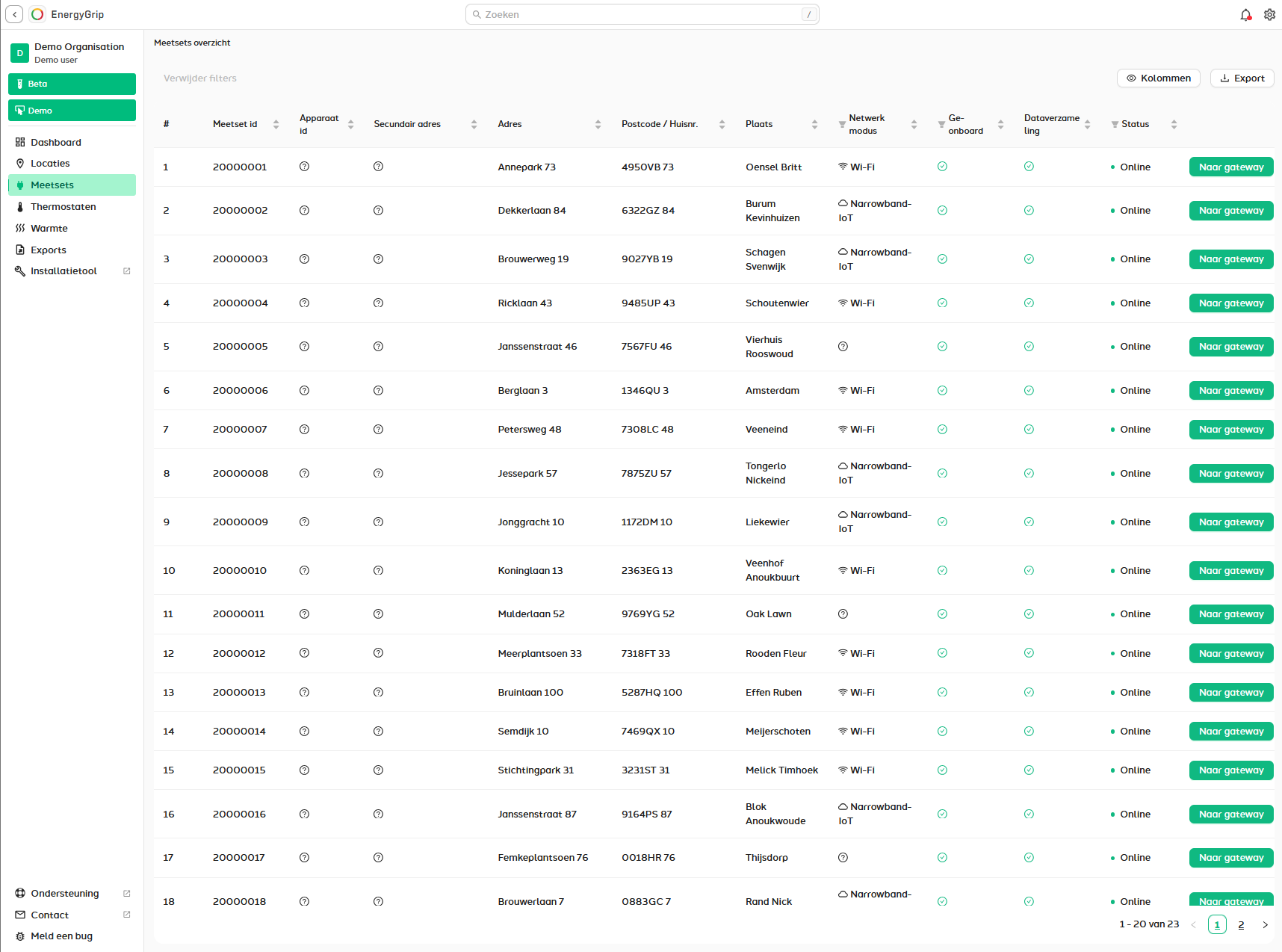The width and height of the screenshot is (1282, 952).
Task: Export the meetsets table
Action: click(x=1242, y=78)
